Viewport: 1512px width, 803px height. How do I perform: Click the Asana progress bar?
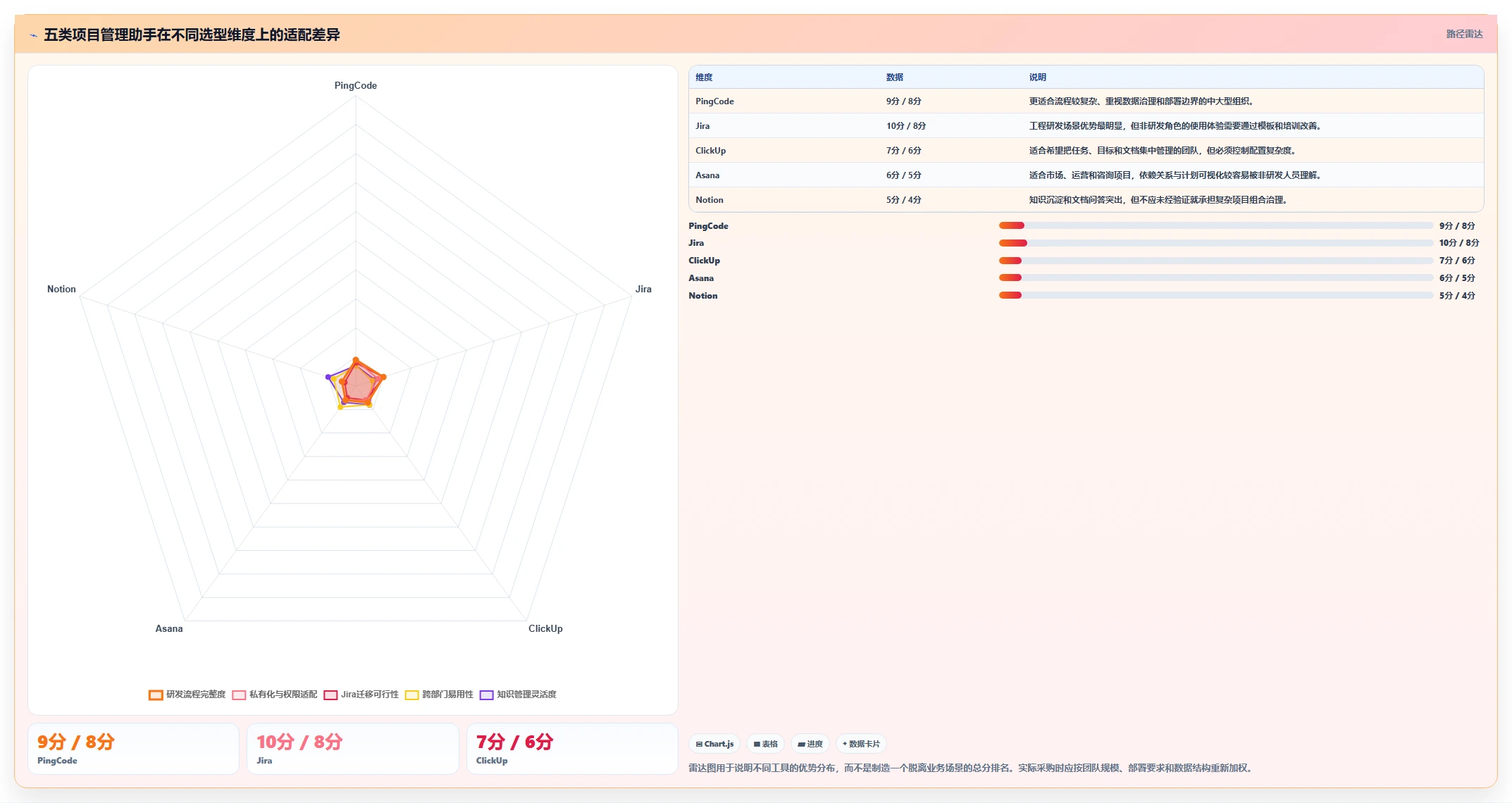[x=1216, y=278]
